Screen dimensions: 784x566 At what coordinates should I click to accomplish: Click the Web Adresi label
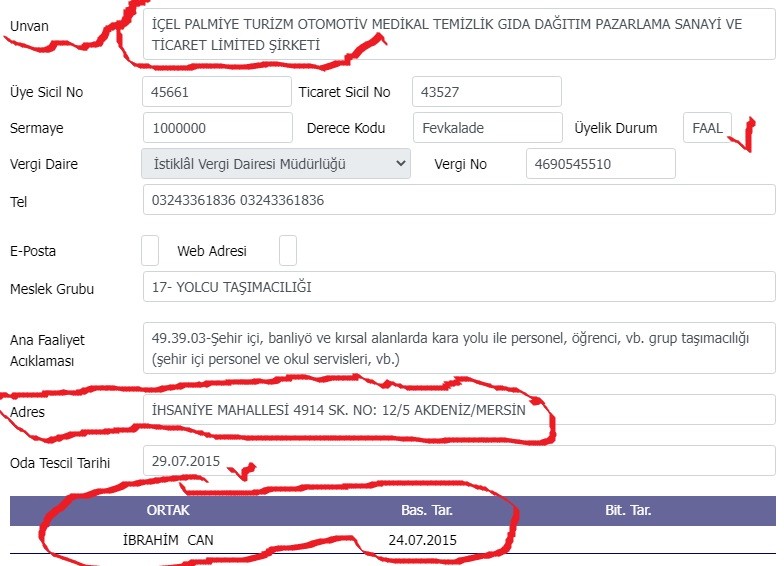coord(212,251)
